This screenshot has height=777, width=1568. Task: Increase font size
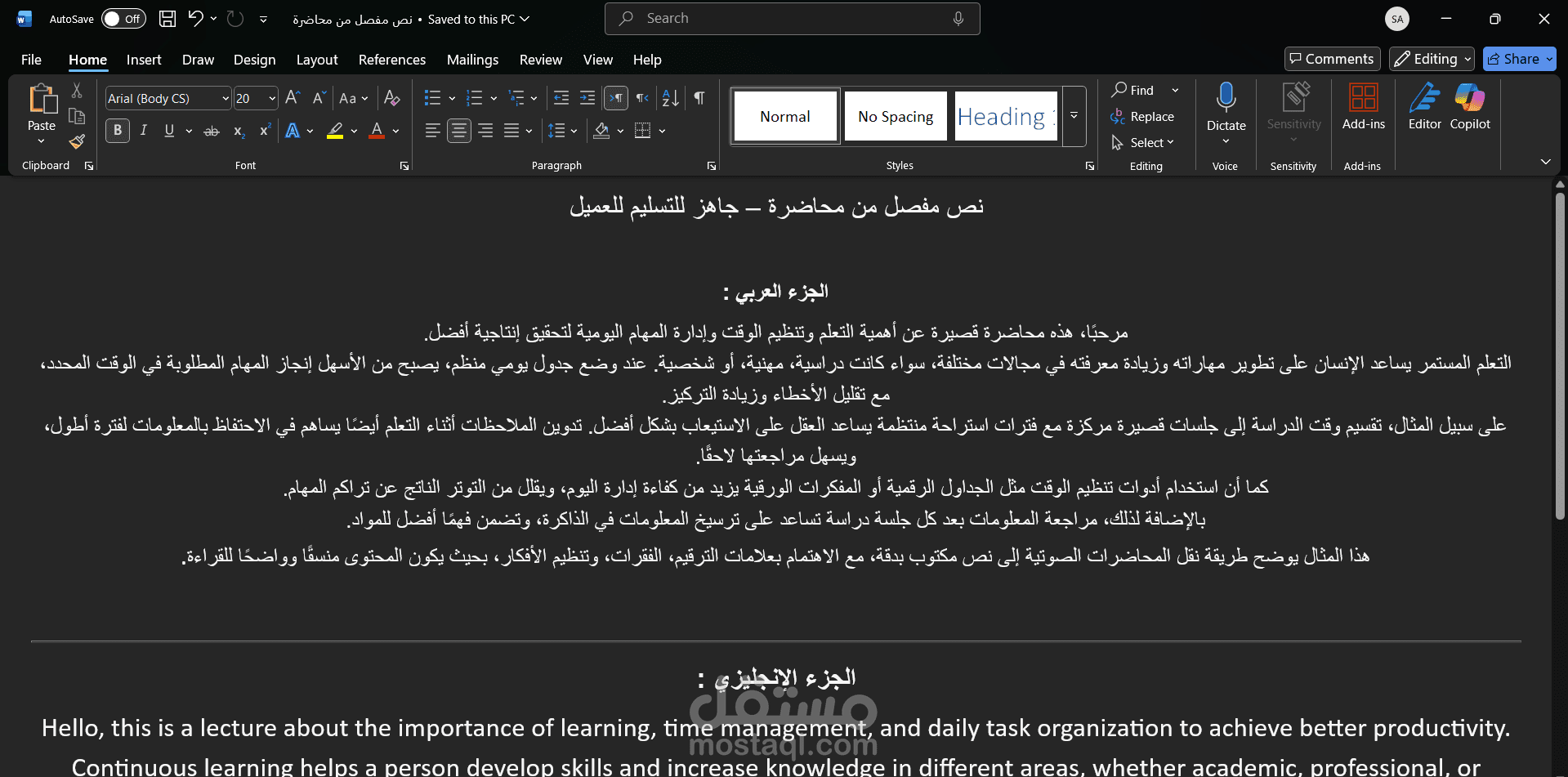293,98
